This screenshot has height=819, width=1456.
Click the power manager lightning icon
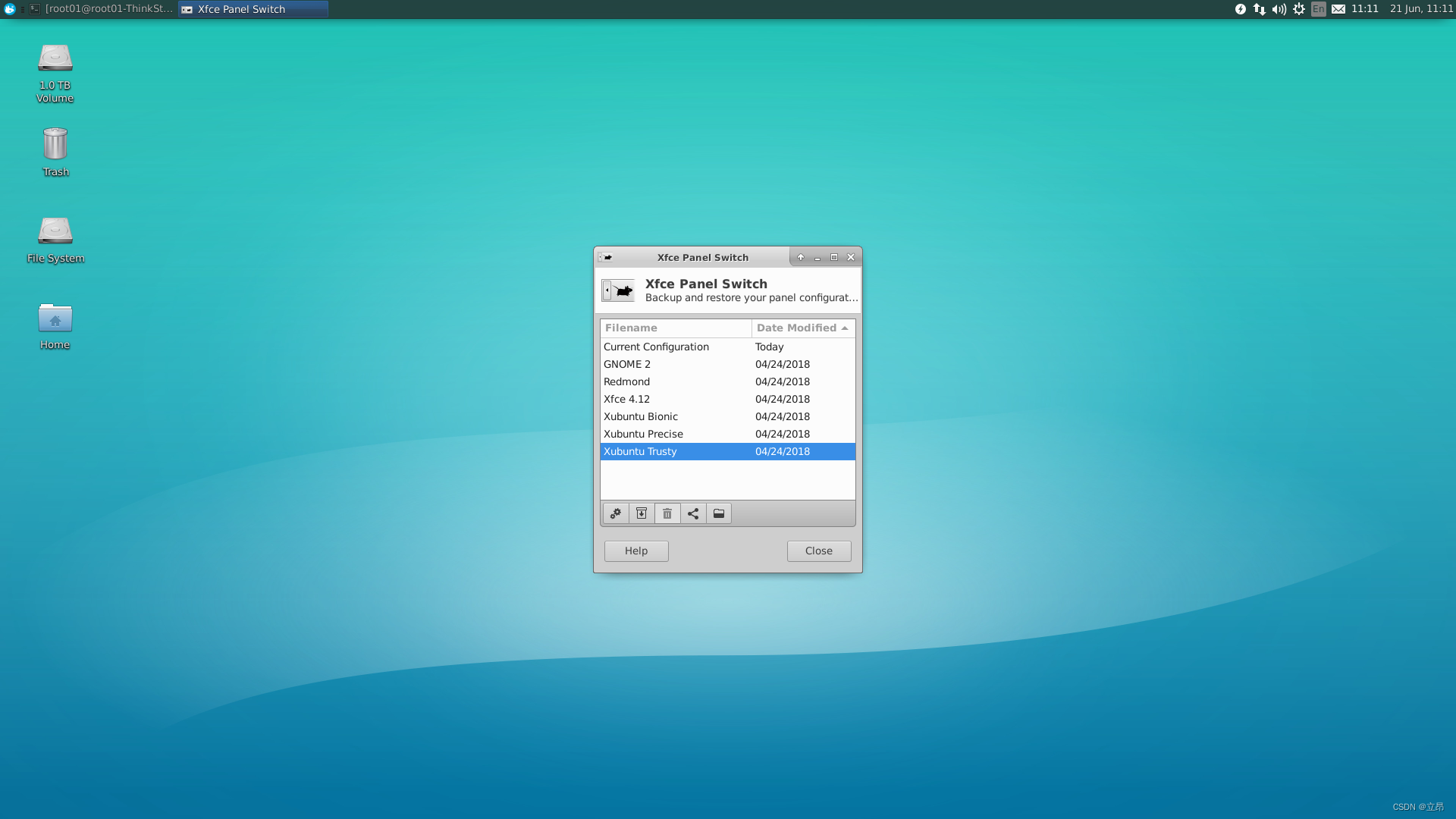coord(1241,9)
